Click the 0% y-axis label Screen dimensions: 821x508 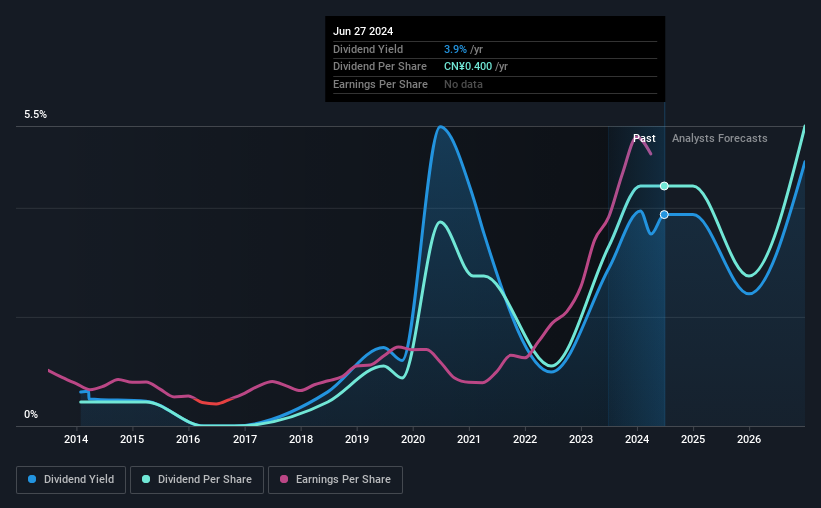coord(31,414)
